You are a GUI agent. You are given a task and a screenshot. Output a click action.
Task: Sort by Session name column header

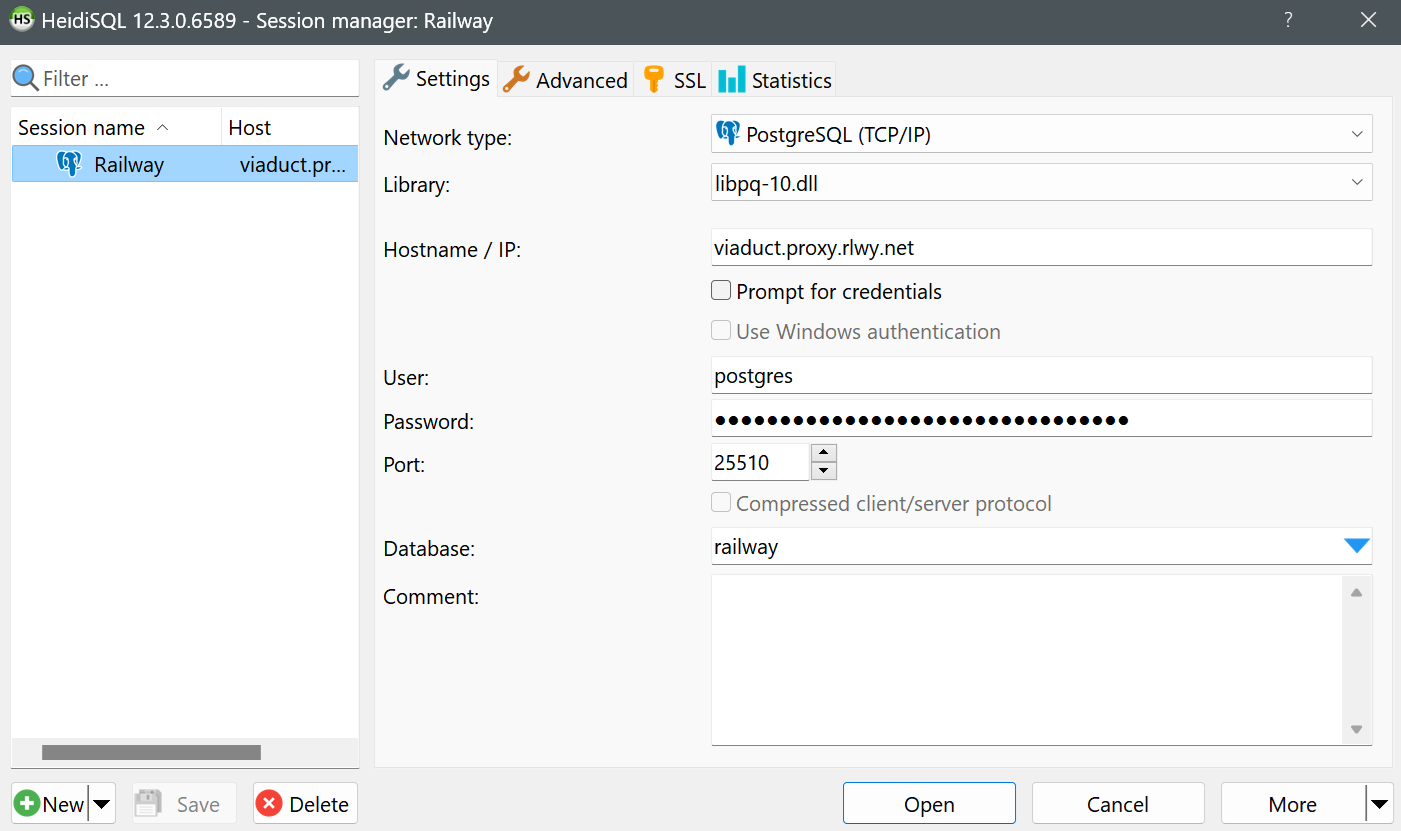tap(116, 127)
